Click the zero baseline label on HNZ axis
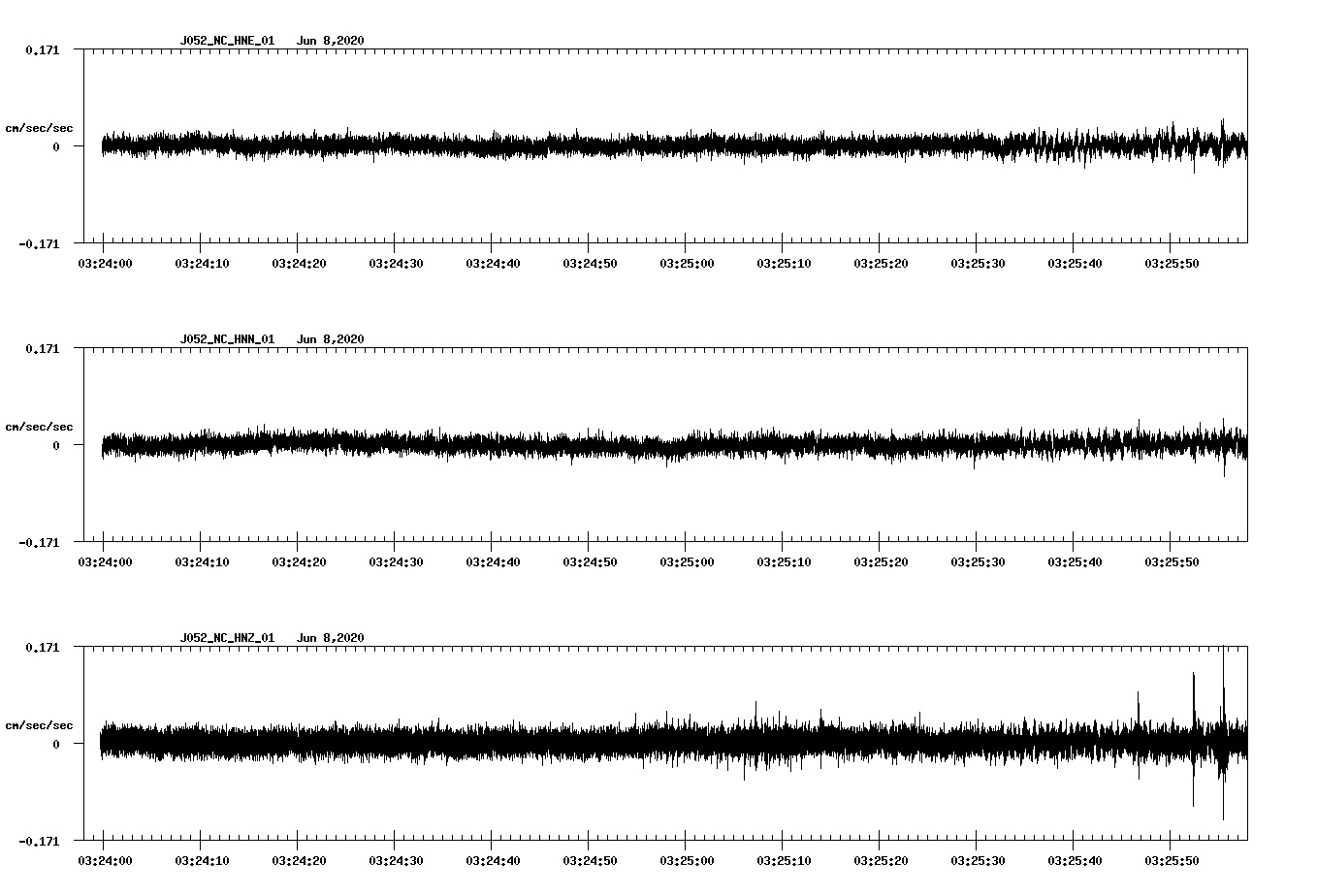The width and height of the screenshot is (1317, 896). click(56, 744)
